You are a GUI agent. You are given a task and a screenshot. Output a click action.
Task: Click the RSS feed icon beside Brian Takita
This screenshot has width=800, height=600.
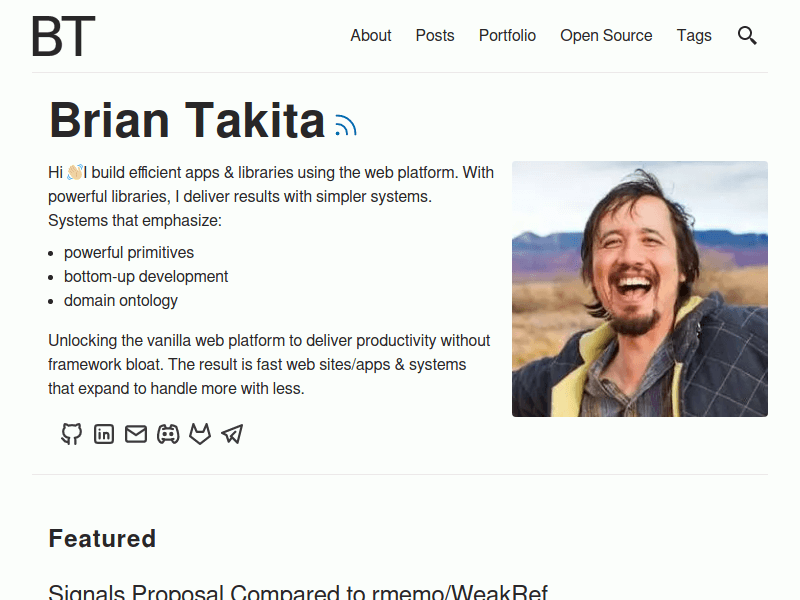pyautogui.click(x=345, y=123)
